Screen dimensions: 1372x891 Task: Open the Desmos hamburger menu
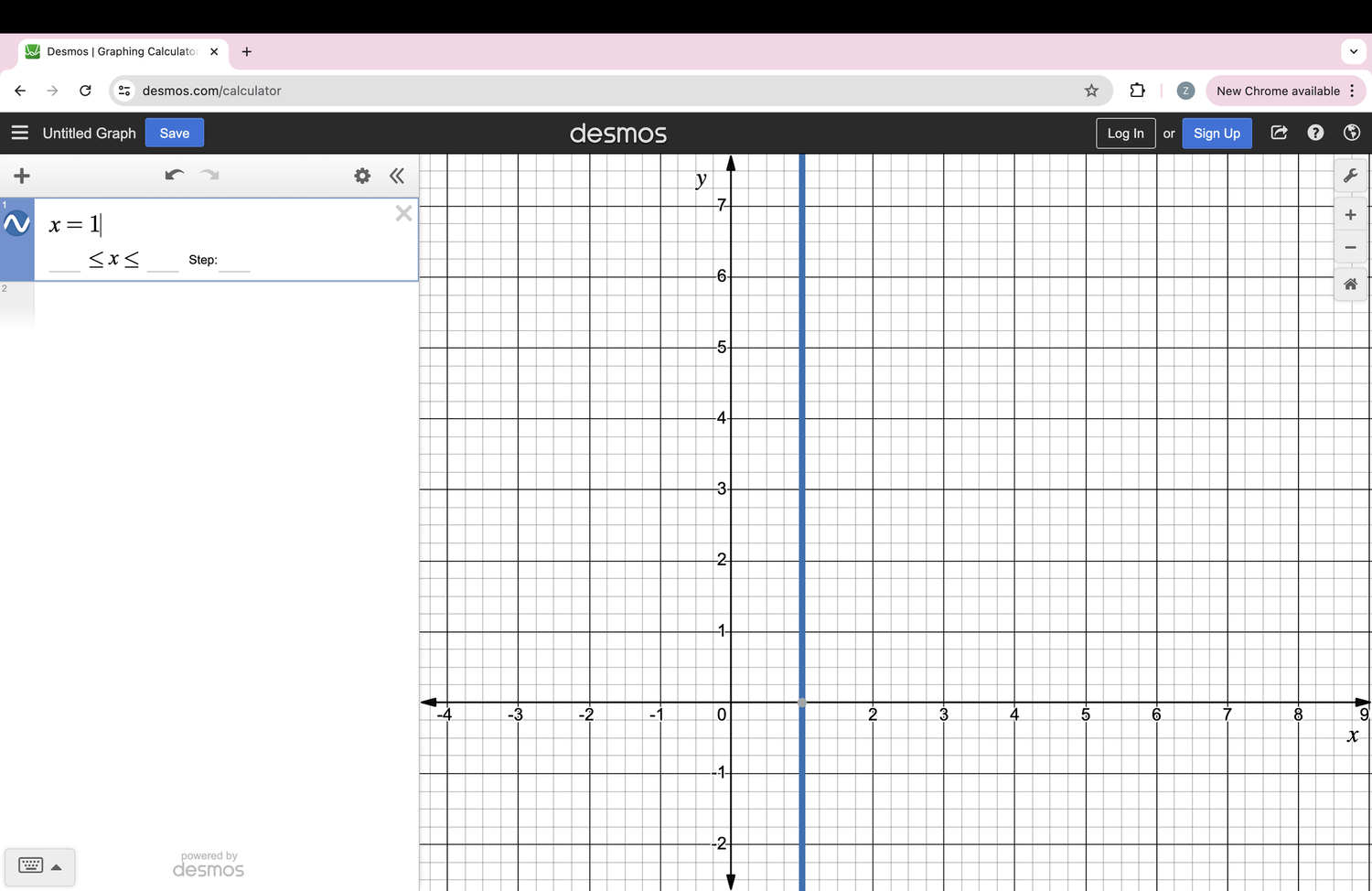coord(20,132)
